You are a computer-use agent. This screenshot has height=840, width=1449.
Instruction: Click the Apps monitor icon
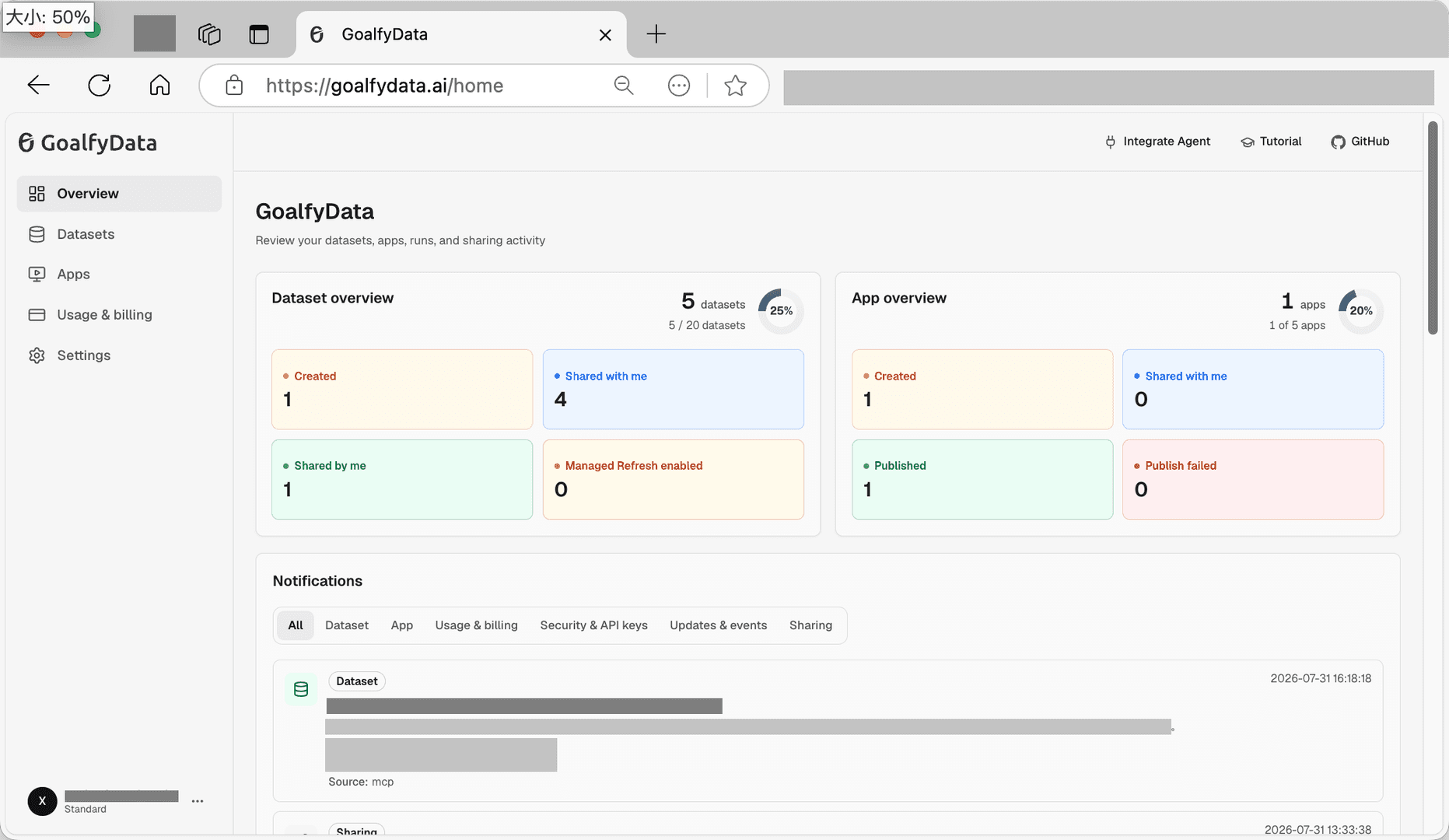coord(37,275)
